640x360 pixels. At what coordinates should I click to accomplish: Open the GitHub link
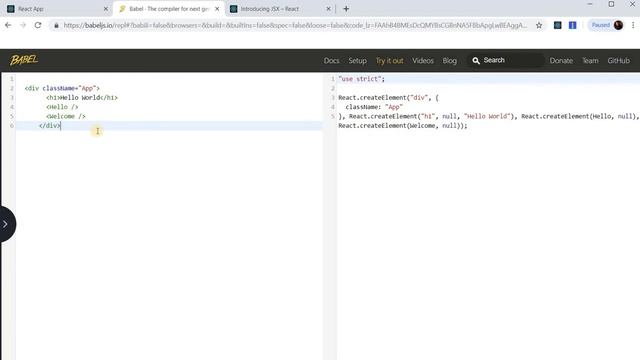[618, 60]
